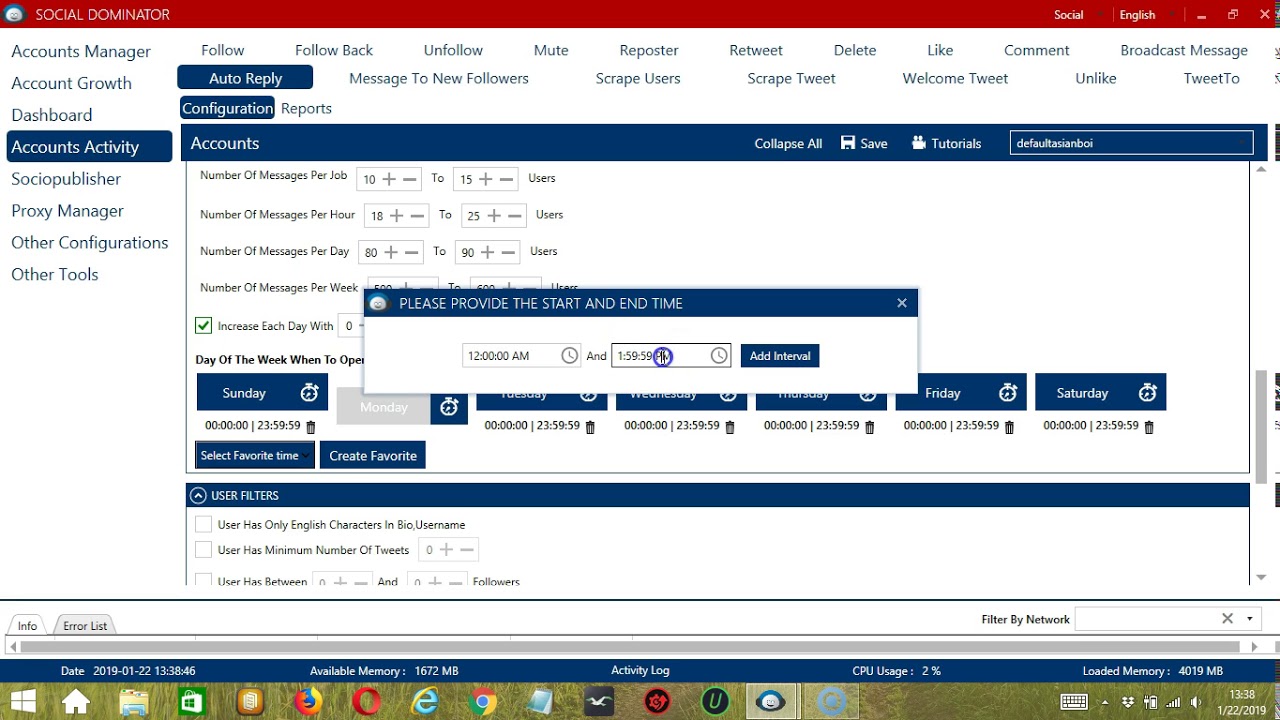
Task: Increase minimum number of tweets value
Action: point(446,550)
